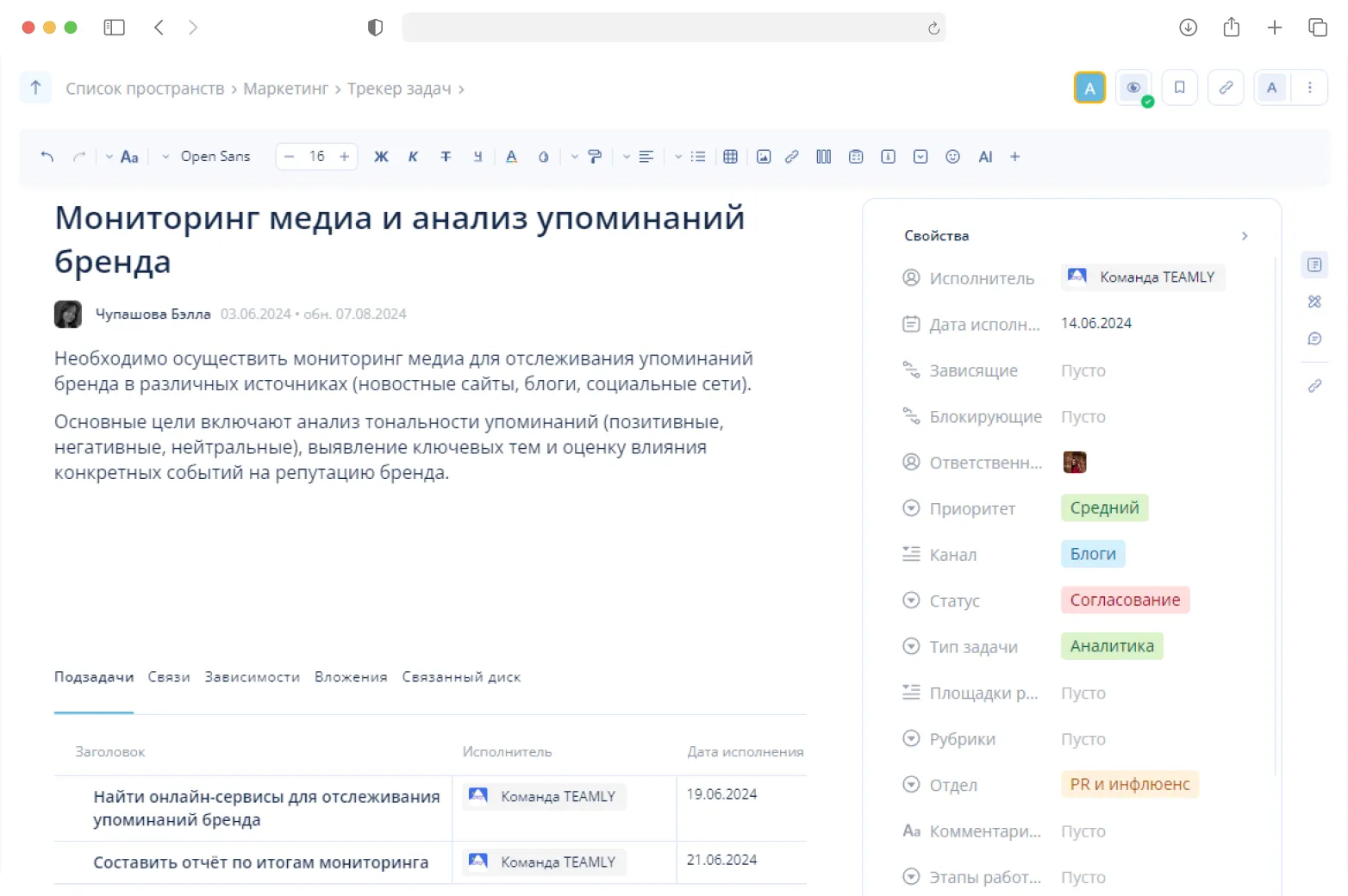1348x896 pixels.
Task: Toggle the watch (eye) subscription button
Action: click(1133, 88)
